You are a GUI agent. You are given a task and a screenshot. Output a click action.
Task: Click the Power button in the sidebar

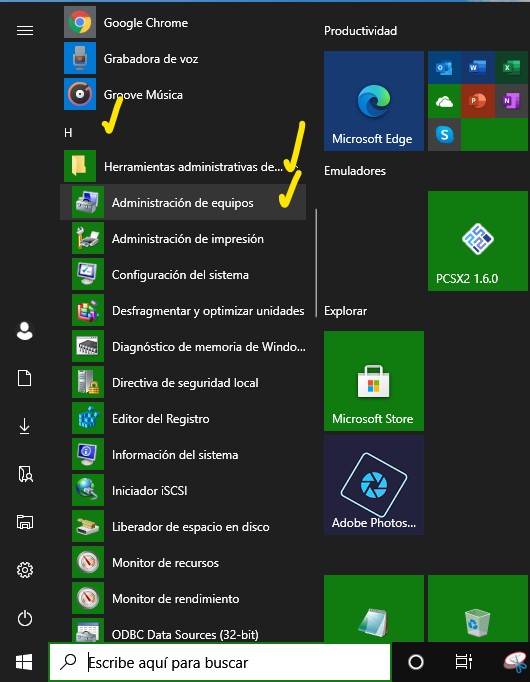coord(25,618)
